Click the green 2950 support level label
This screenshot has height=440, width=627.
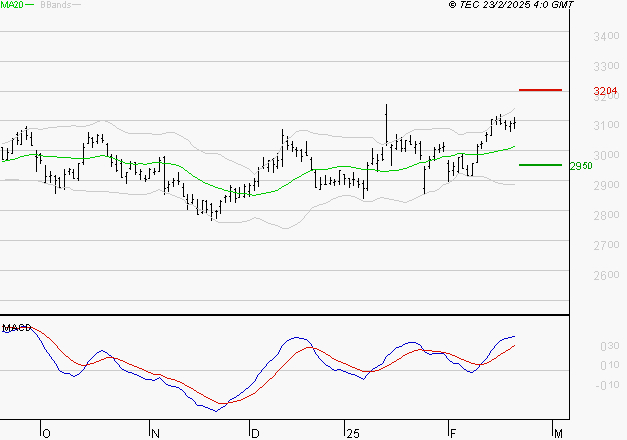[581, 166]
